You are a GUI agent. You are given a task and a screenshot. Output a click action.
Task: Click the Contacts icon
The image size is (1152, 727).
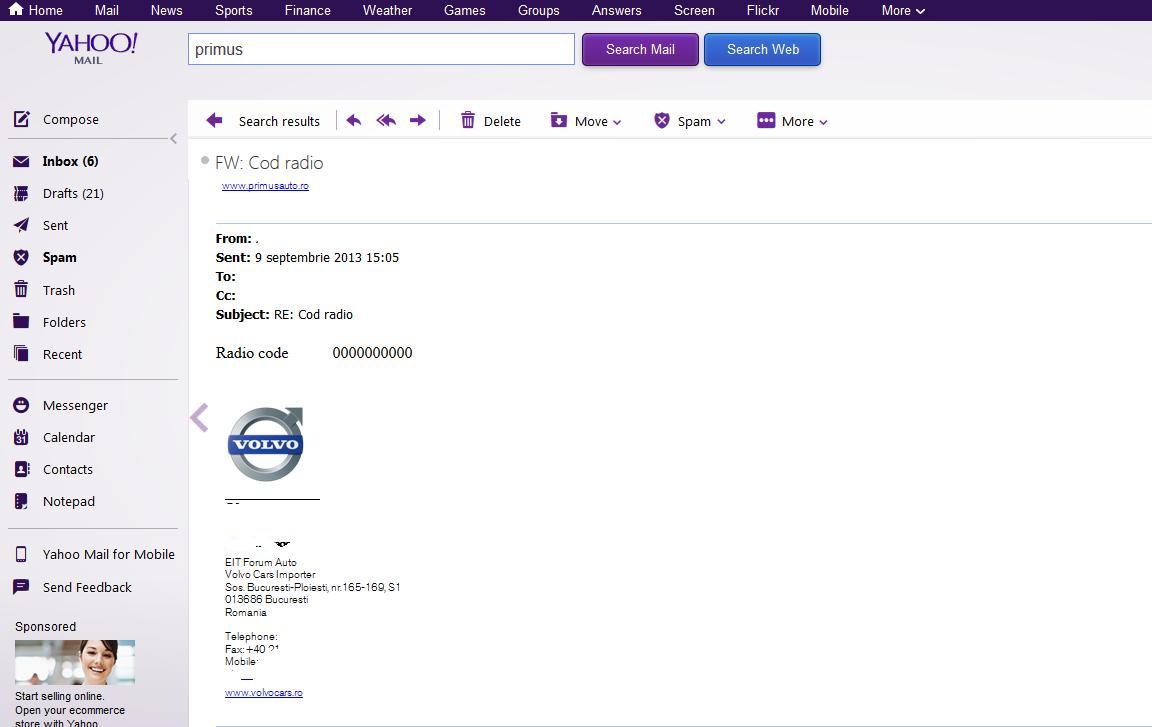(x=21, y=469)
